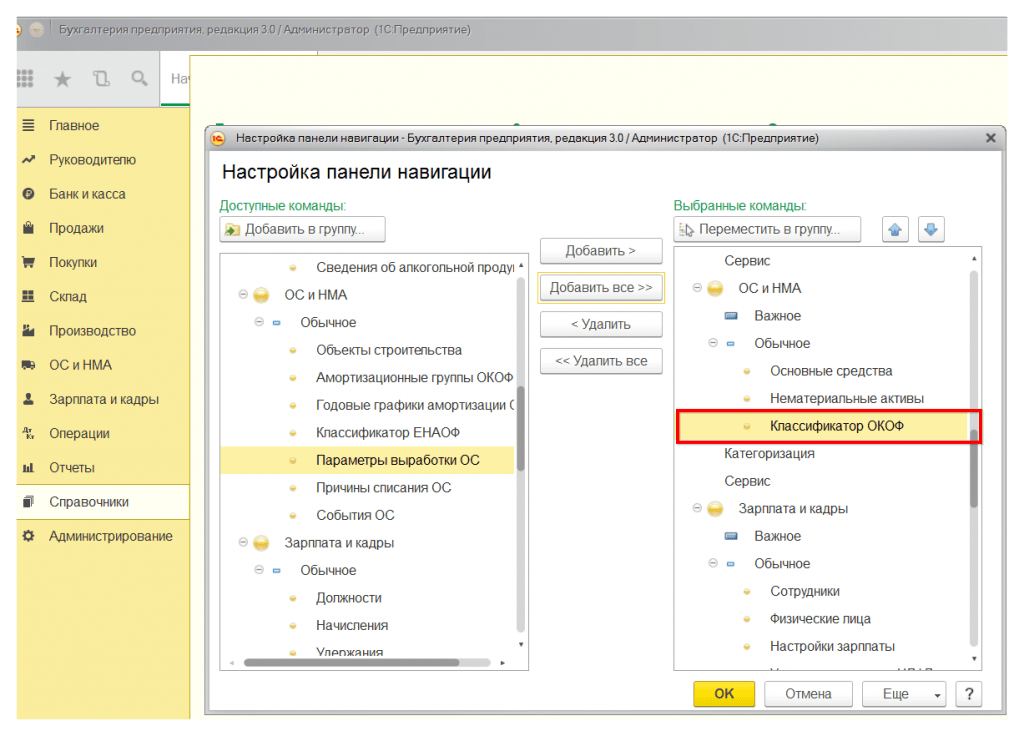
Task: Click the search magnifier icon
Action: 139,79
